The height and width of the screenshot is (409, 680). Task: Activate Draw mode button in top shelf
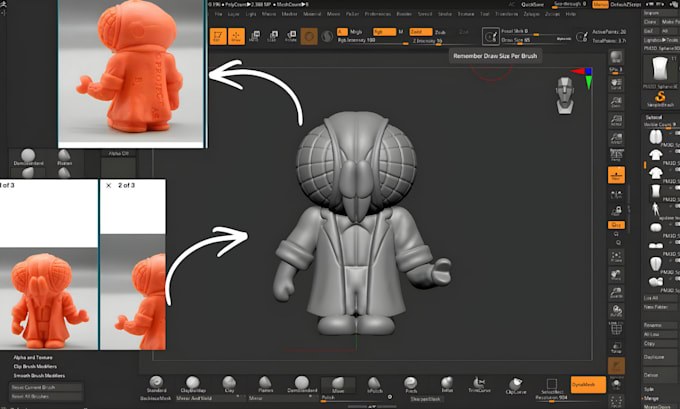click(236, 36)
